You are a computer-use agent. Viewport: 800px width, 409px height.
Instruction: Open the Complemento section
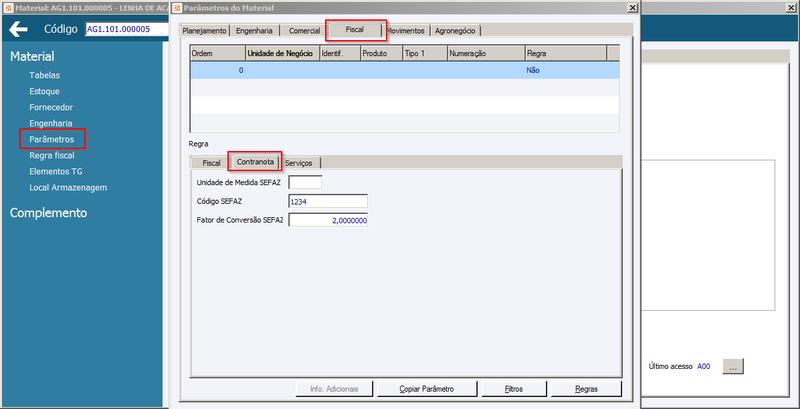click(x=48, y=213)
